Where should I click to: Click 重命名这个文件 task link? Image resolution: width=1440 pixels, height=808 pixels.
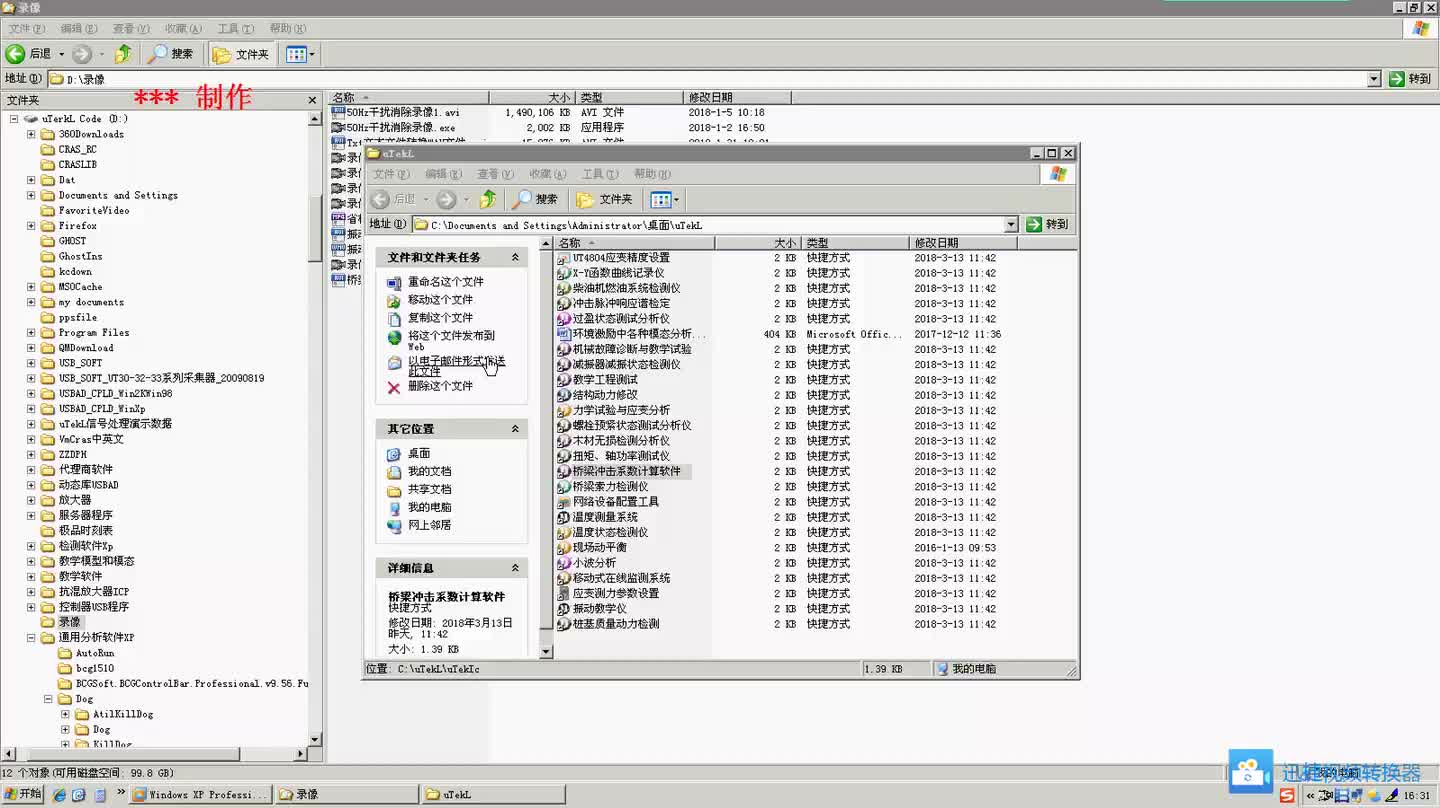(445, 282)
